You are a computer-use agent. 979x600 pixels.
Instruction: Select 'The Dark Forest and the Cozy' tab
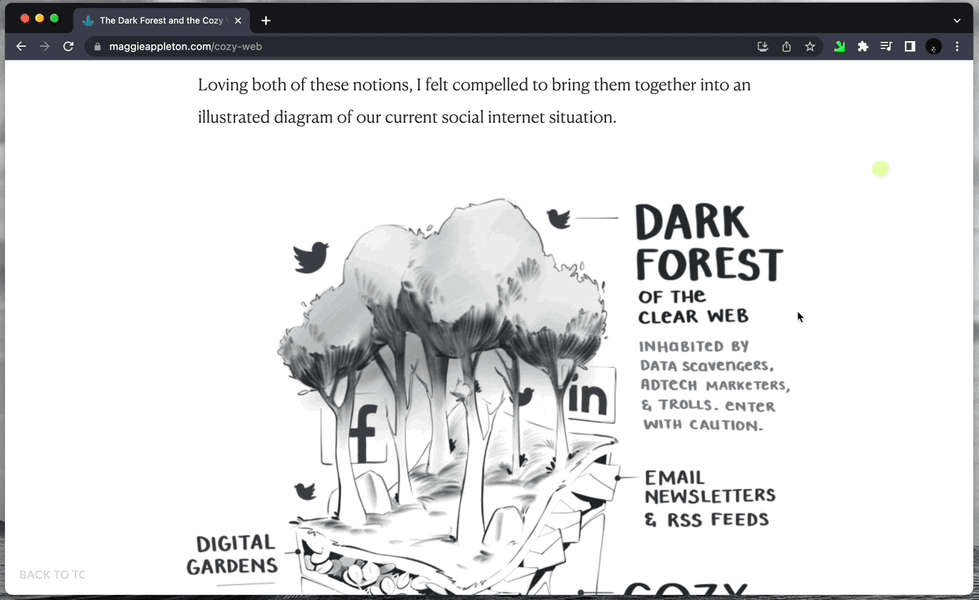[160, 21]
